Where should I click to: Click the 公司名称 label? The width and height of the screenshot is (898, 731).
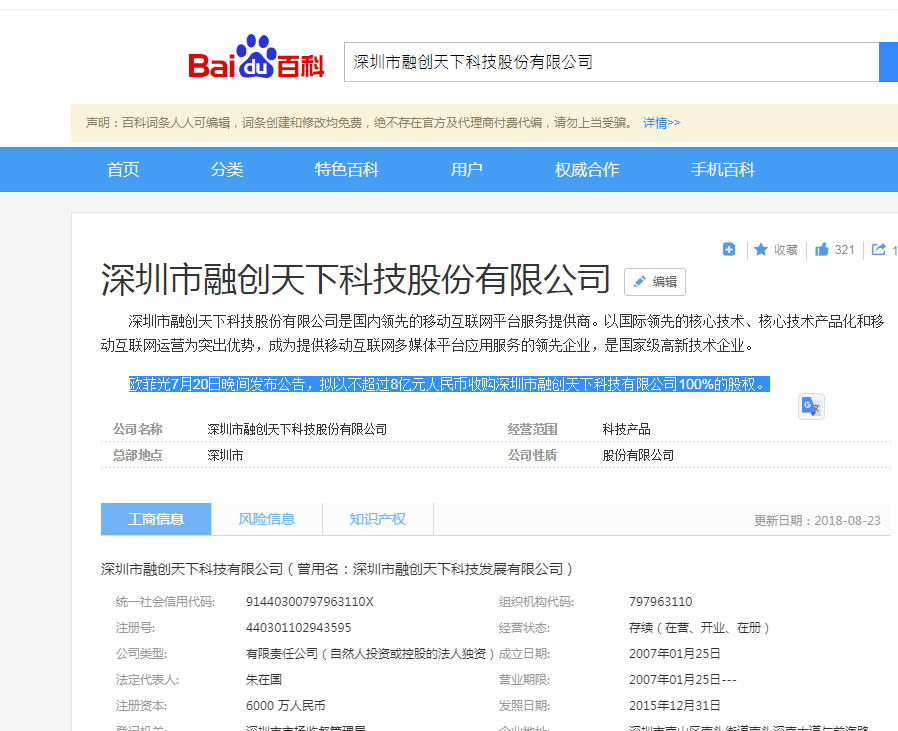click(x=137, y=429)
